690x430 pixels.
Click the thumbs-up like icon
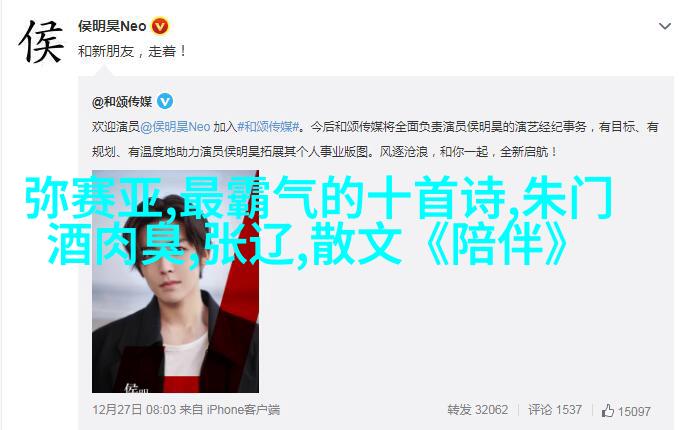click(x=608, y=411)
